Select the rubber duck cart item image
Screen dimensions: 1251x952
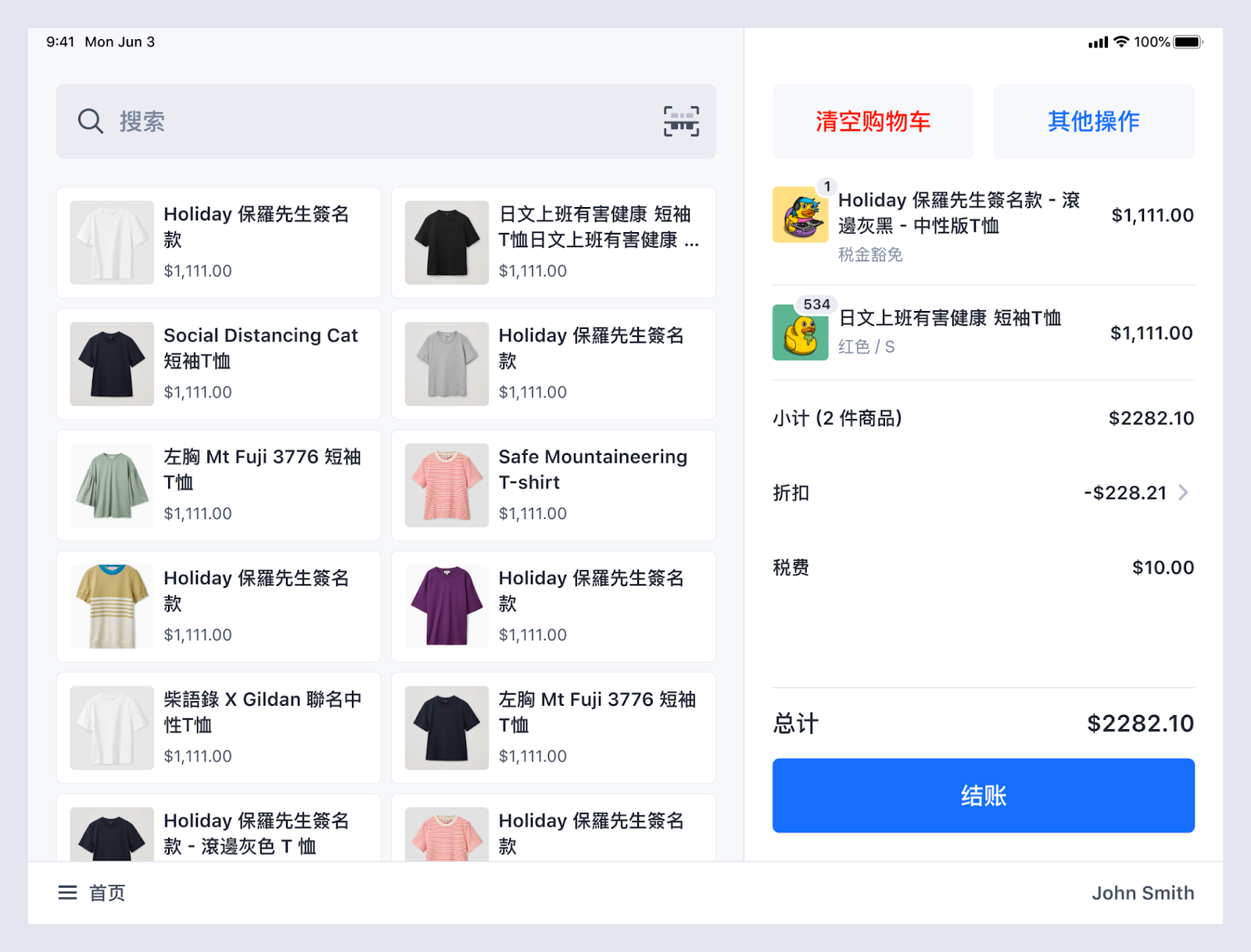click(800, 332)
